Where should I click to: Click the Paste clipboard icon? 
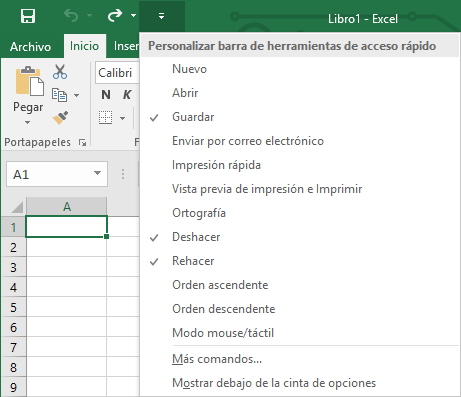pyautogui.click(x=29, y=81)
